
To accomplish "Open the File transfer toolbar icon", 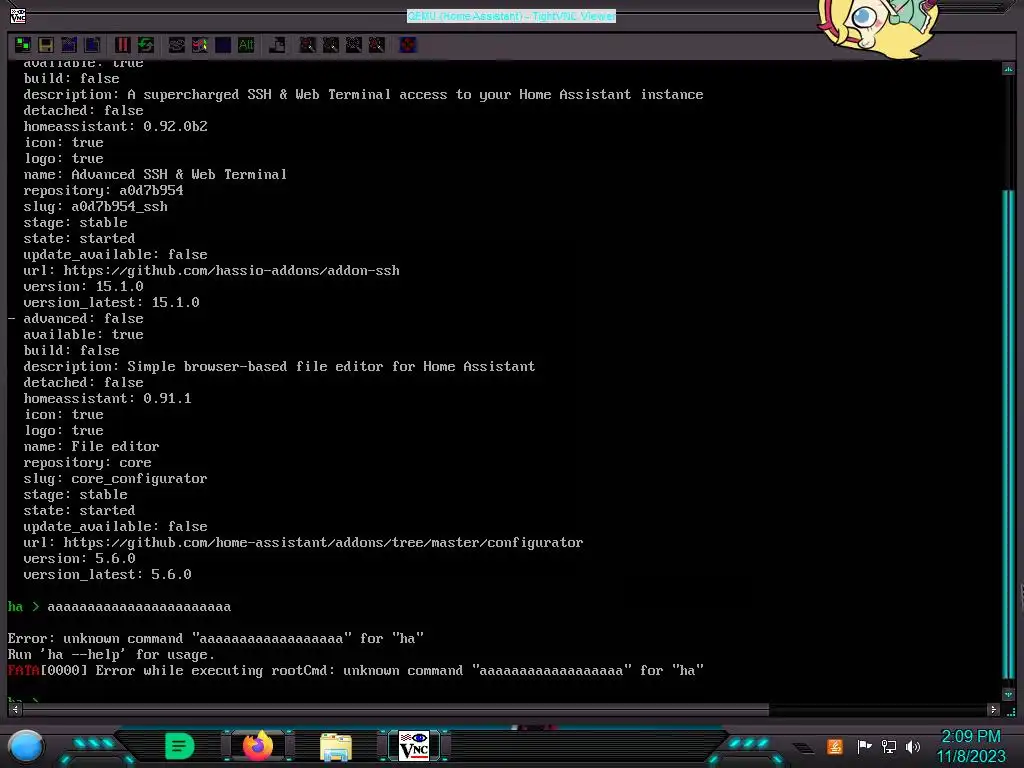I will coord(277,44).
